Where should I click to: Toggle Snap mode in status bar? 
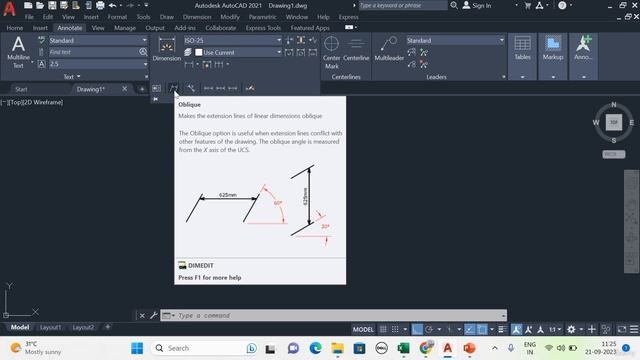point(395,329)
